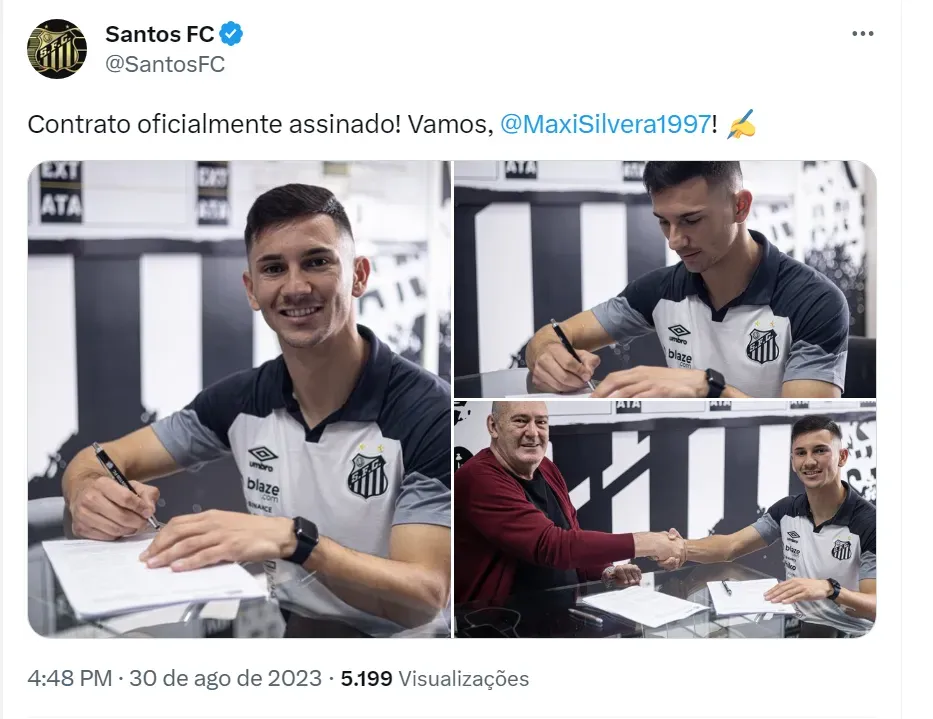Open the large photo of player signing
This screenshot has height=719, width=933.
(x=239, y=399)
